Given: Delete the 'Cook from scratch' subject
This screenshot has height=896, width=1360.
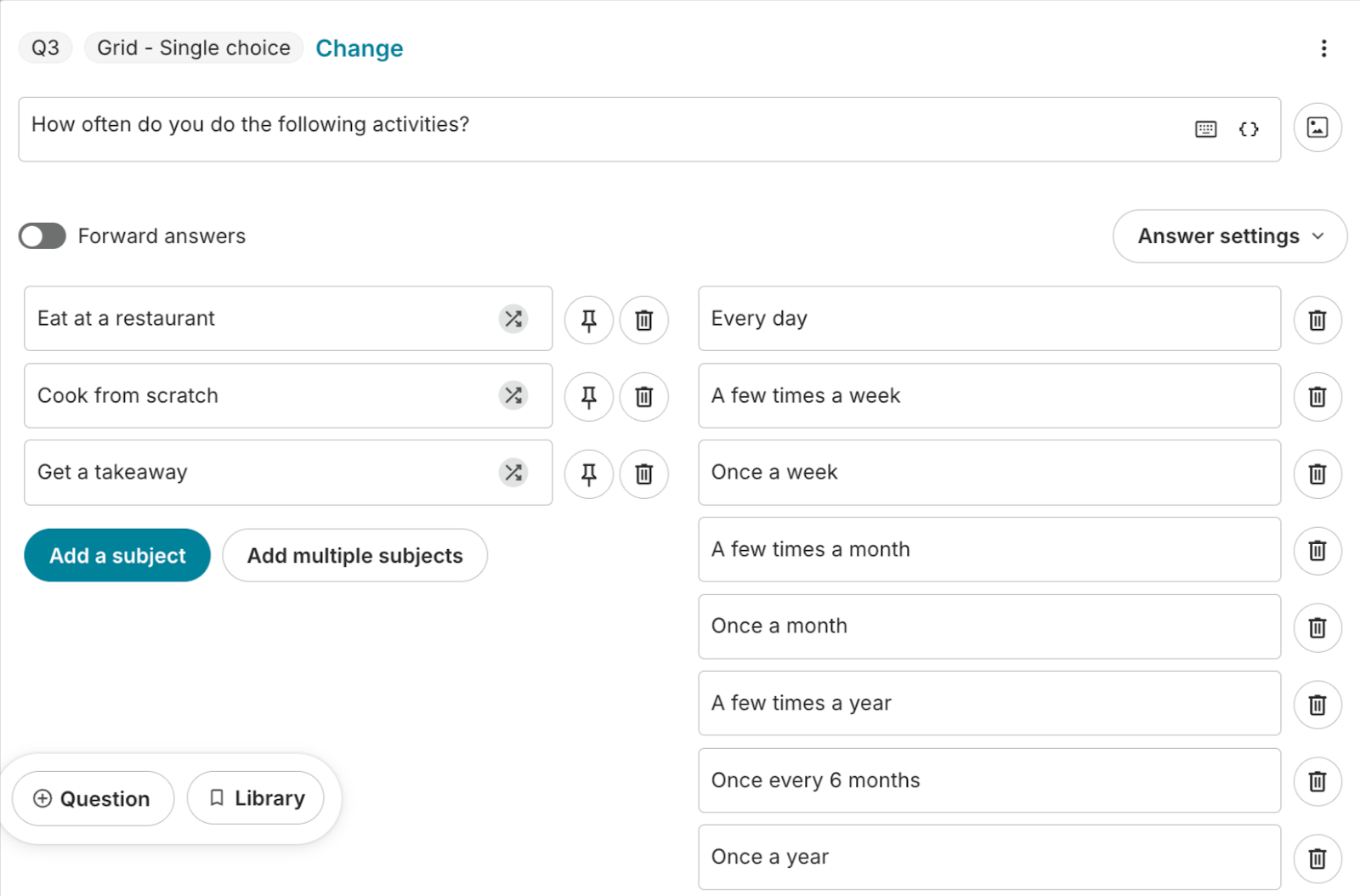Looking at the screenshot, I should [x=643, y=396].
